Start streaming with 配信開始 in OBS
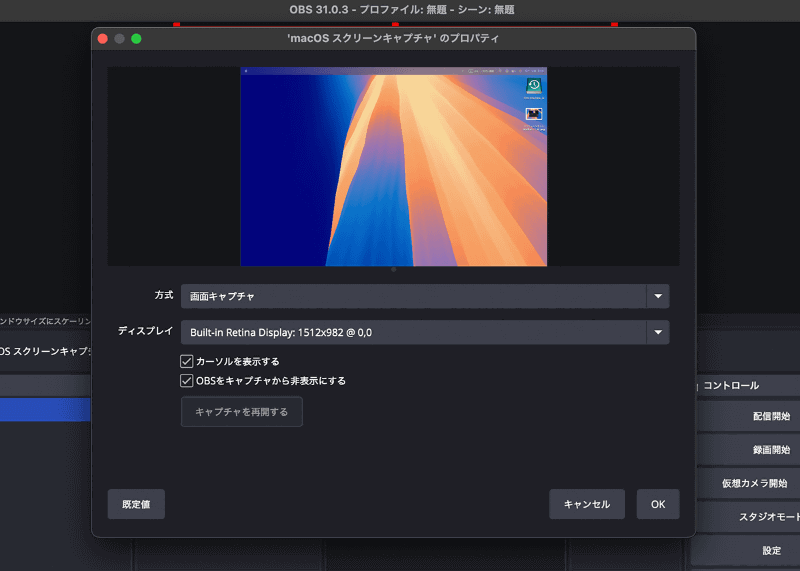This screenshot has height=571, width=800. point(748,416)
